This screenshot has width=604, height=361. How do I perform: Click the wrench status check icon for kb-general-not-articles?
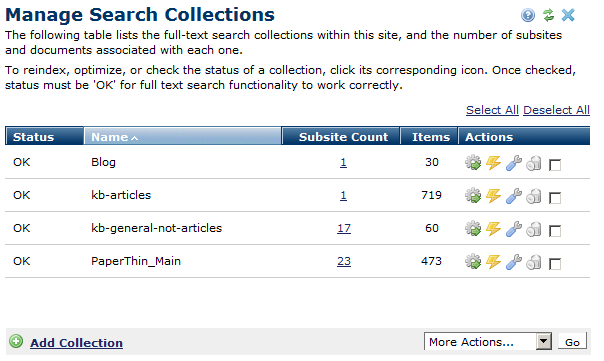pos(514,229)
